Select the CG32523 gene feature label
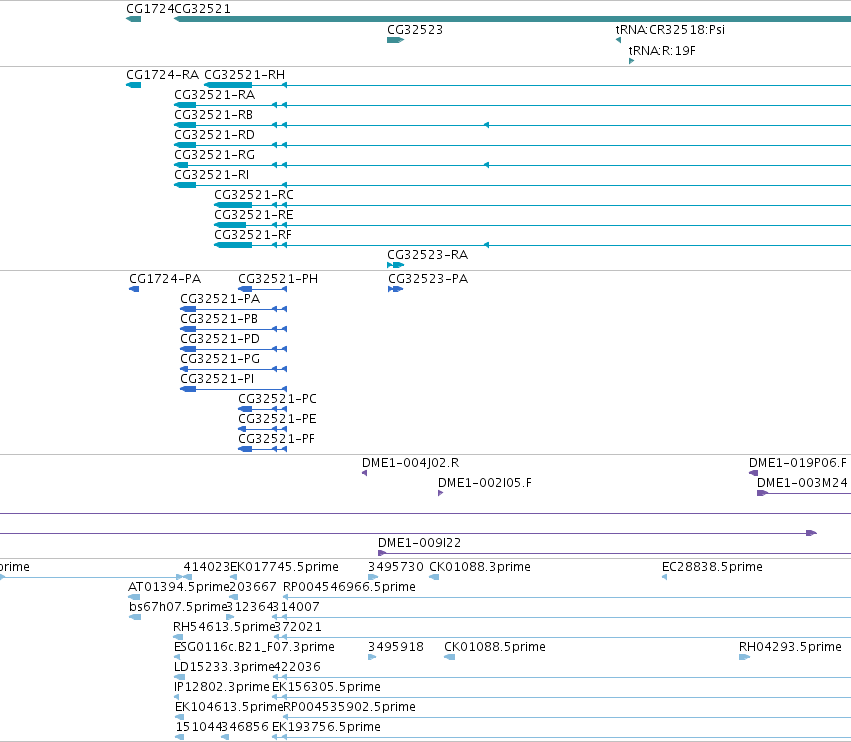This screenshot has width=851, height=742. [415, 30]
